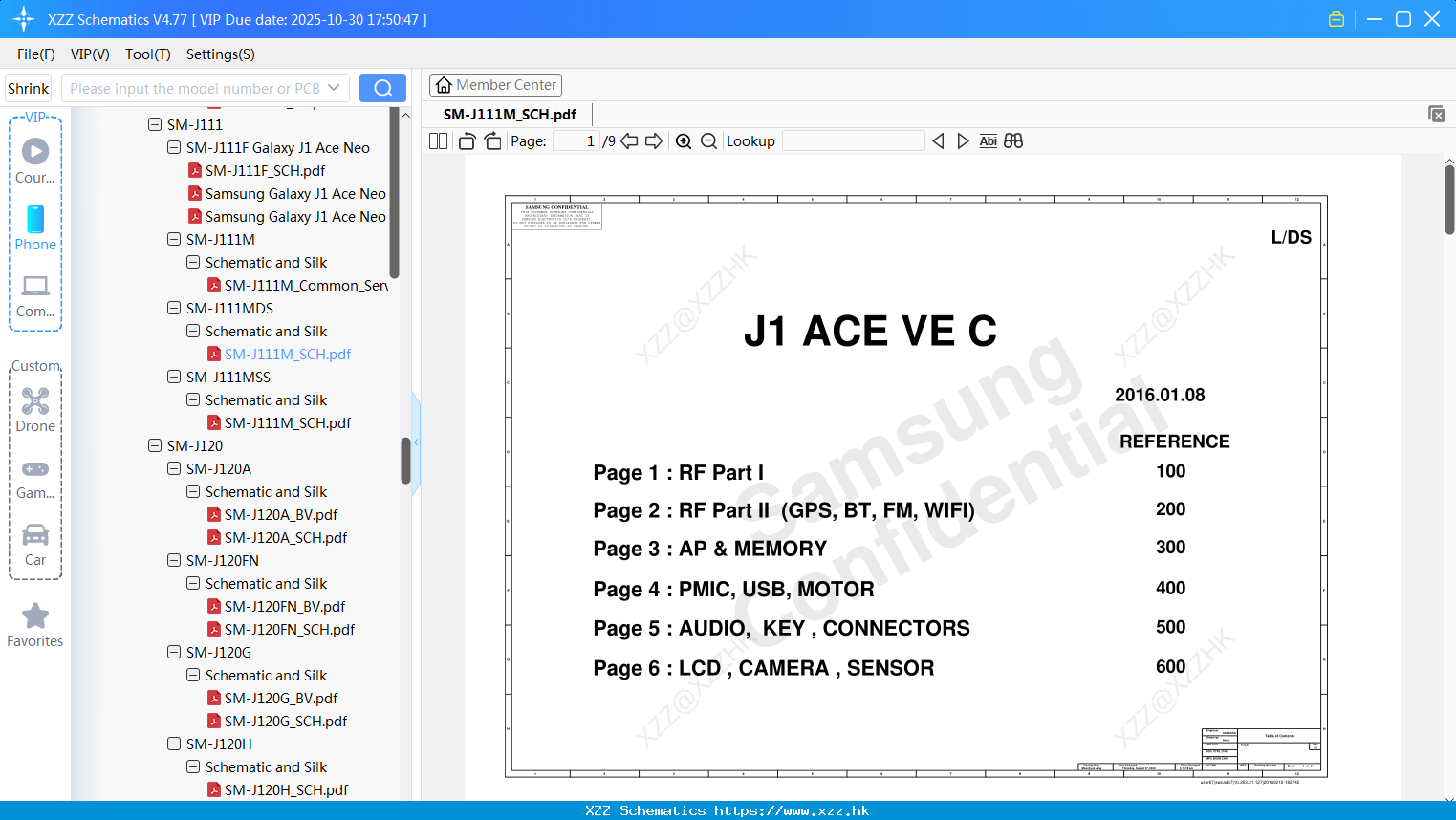Screen dimensions: 1456x820
Task: Click the Shrink button
Action: [29, 88]
